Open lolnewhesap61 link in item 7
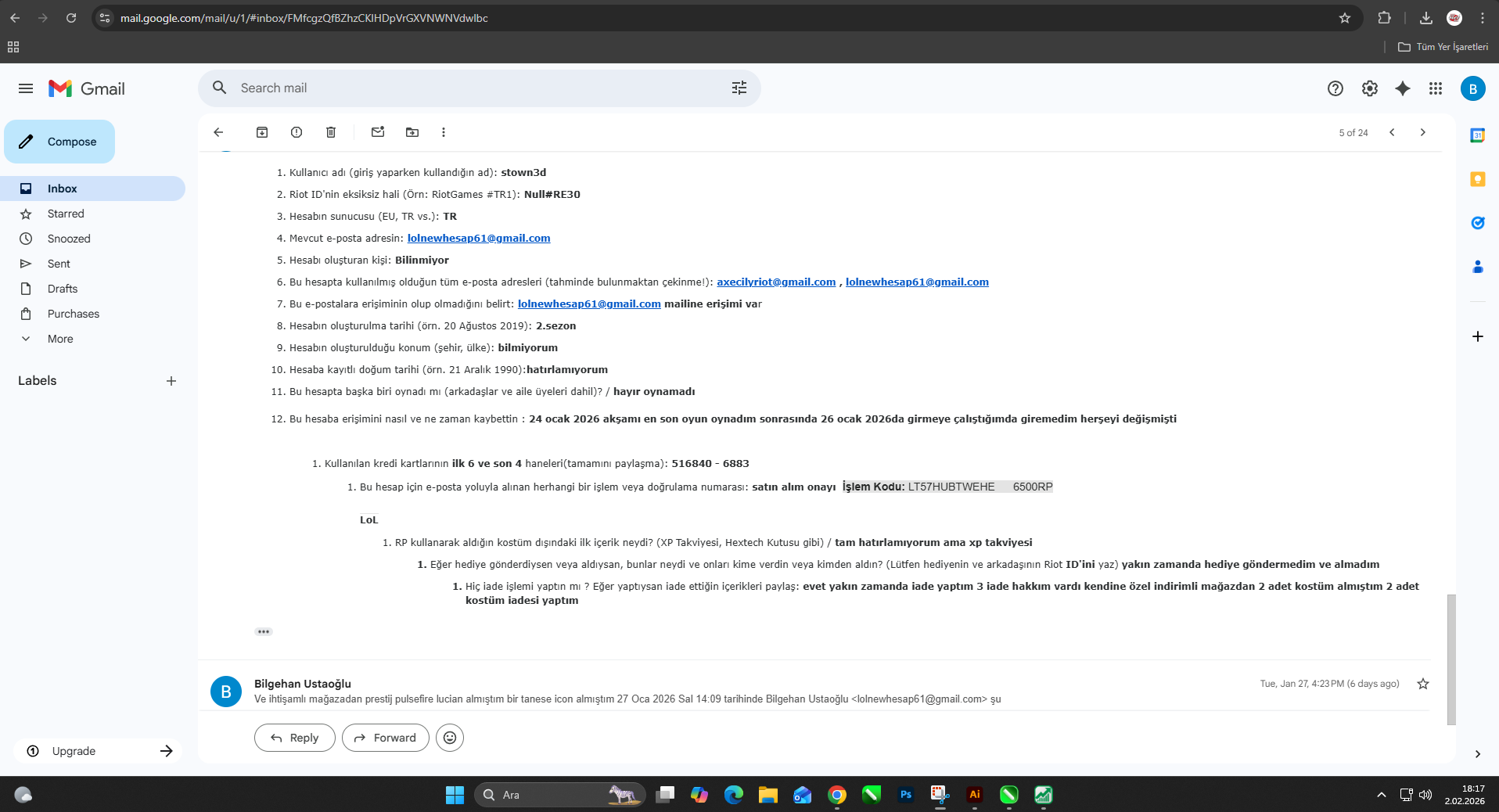1499x812 pixels. (x=589, y=304)
